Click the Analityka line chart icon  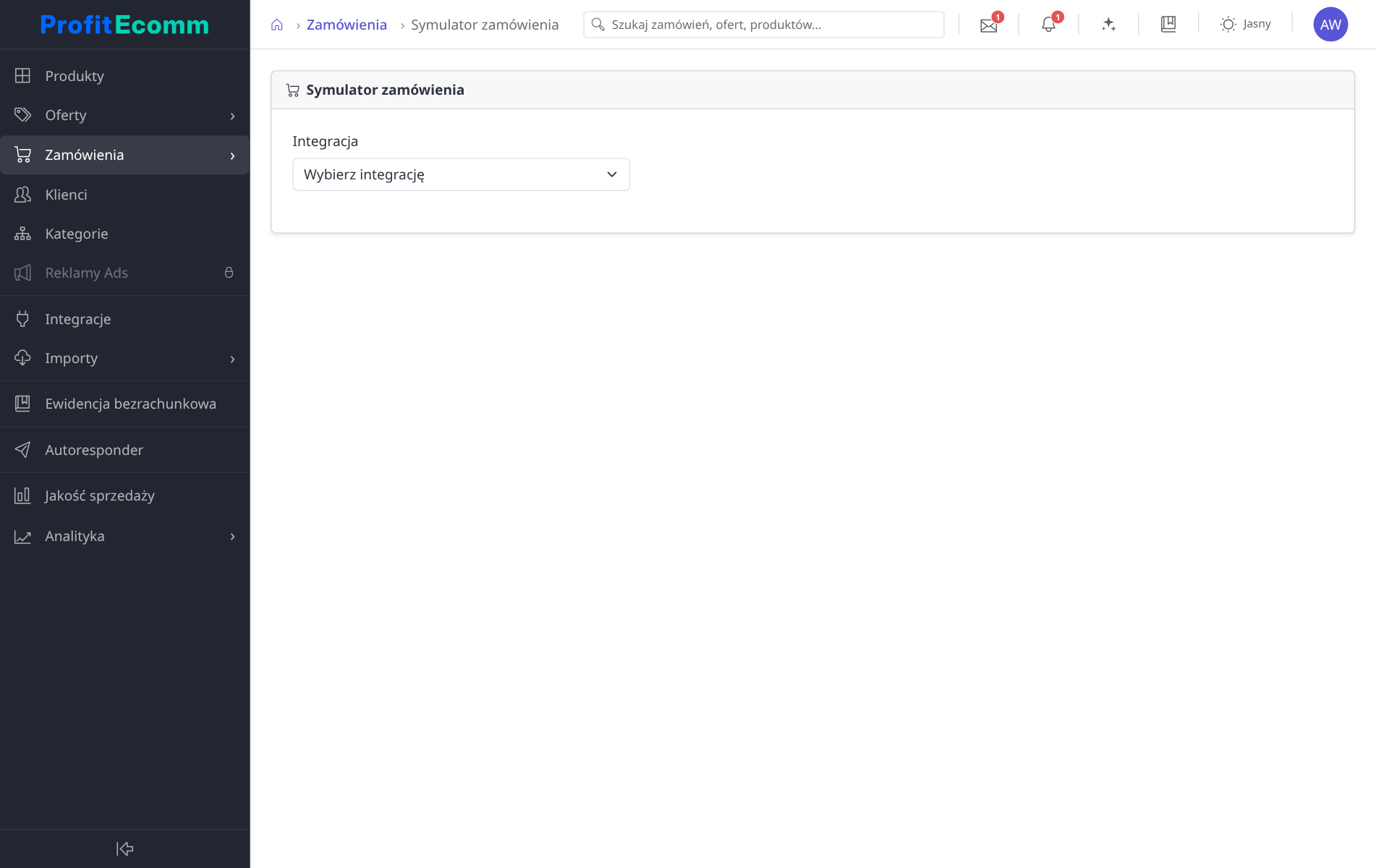[22, 536]
